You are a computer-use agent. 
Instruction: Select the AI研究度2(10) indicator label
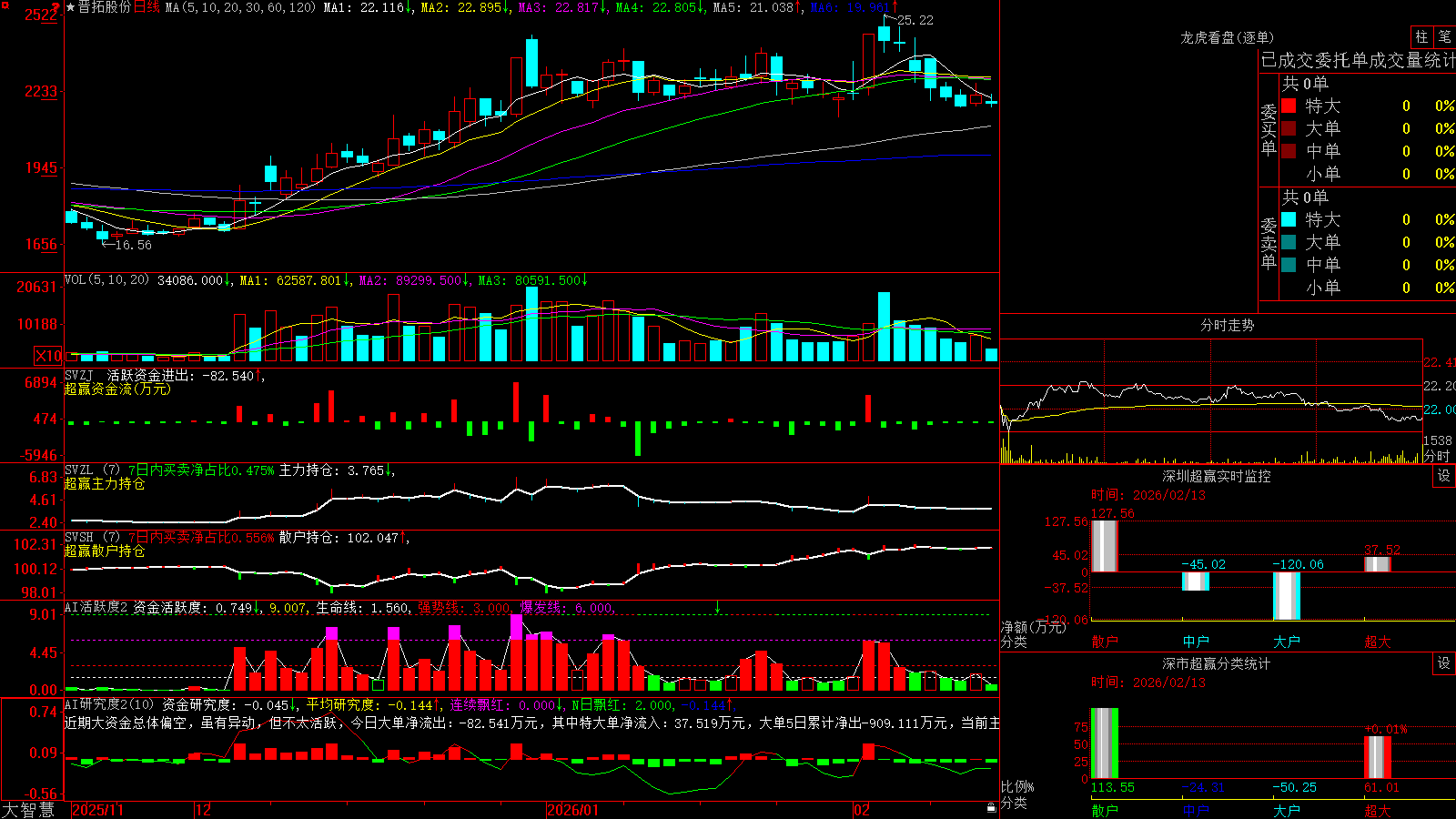click(109, 704)
